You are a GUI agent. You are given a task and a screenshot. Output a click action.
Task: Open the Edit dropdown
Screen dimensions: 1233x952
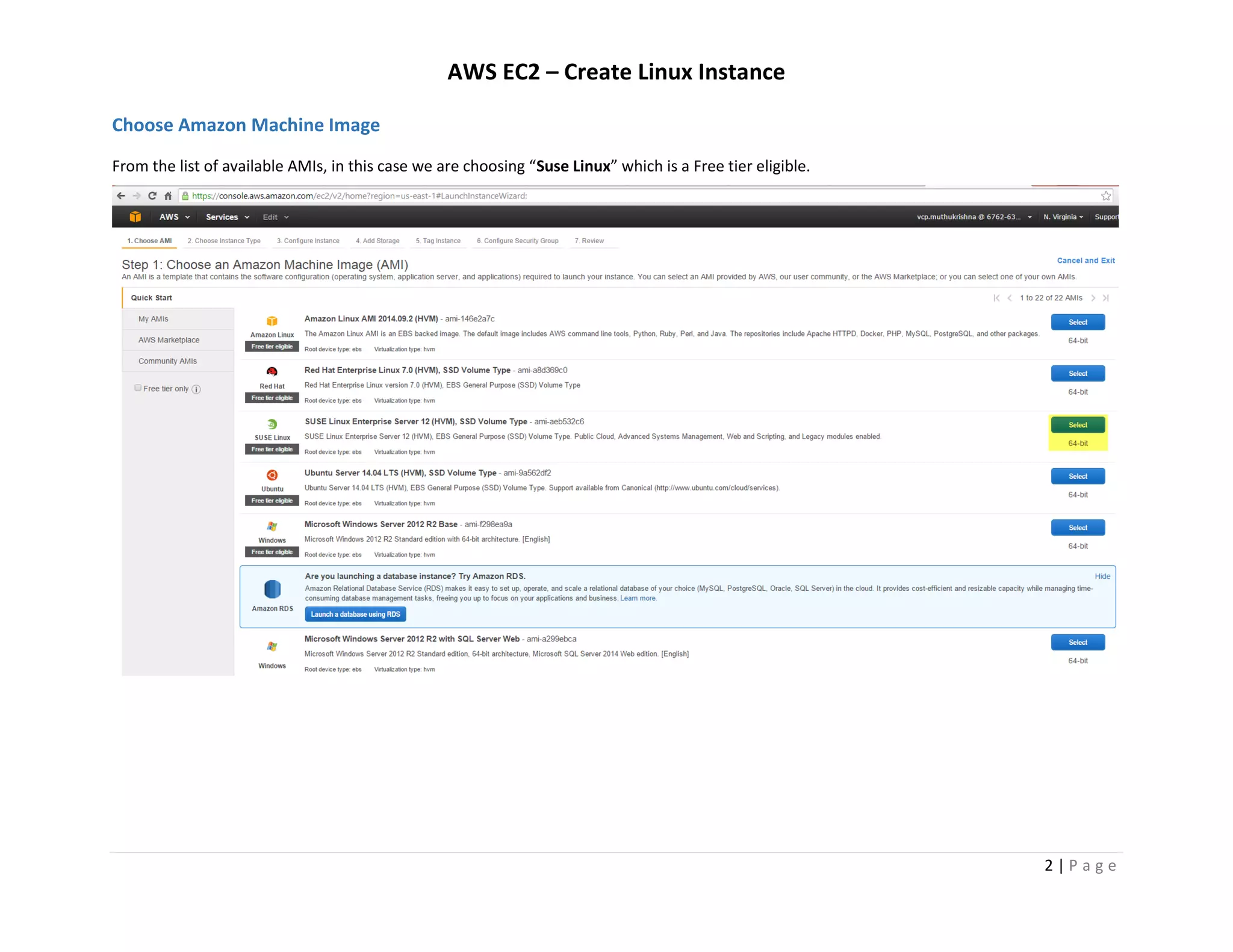276,217
